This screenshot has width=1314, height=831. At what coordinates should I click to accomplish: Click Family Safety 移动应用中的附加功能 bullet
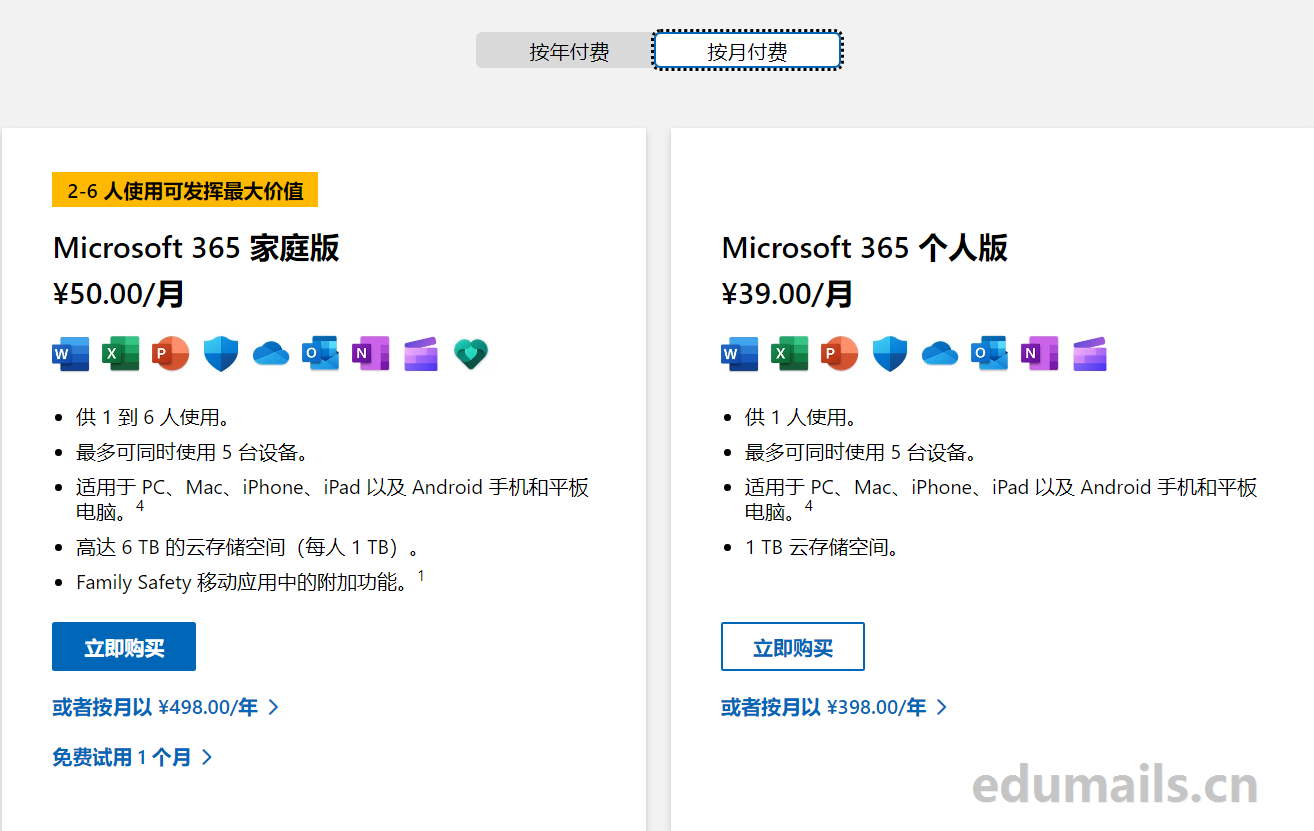click(x=244, y=582)
